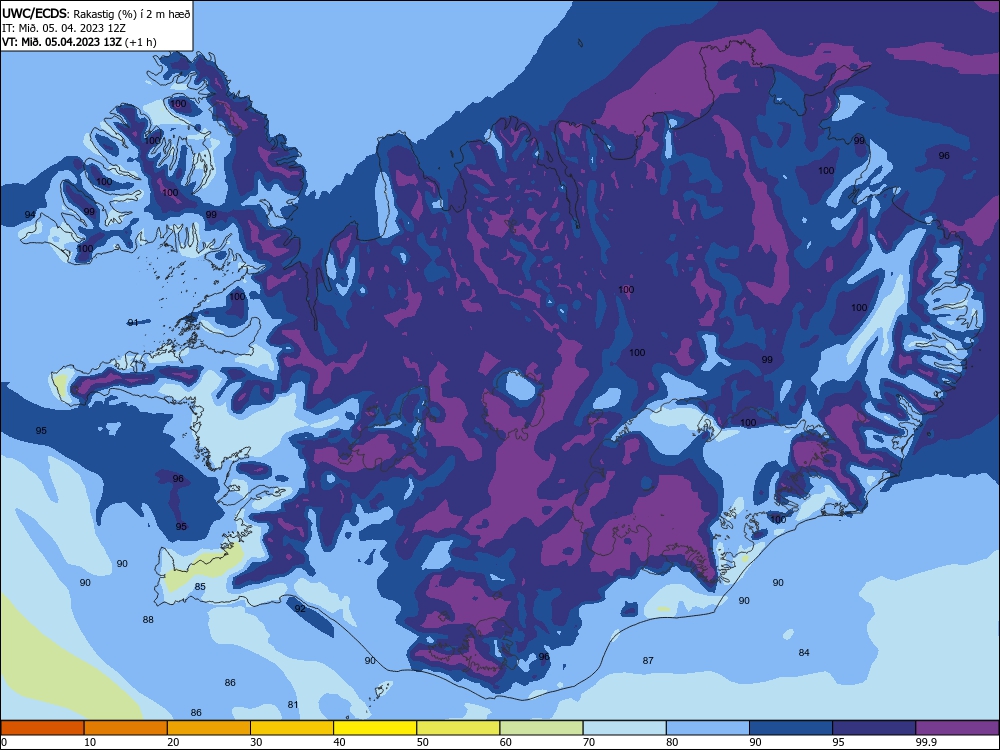Click the legend tick label '99.9'
The width and height of the screenshot is (1000, 750).
[x=926, y=742]
